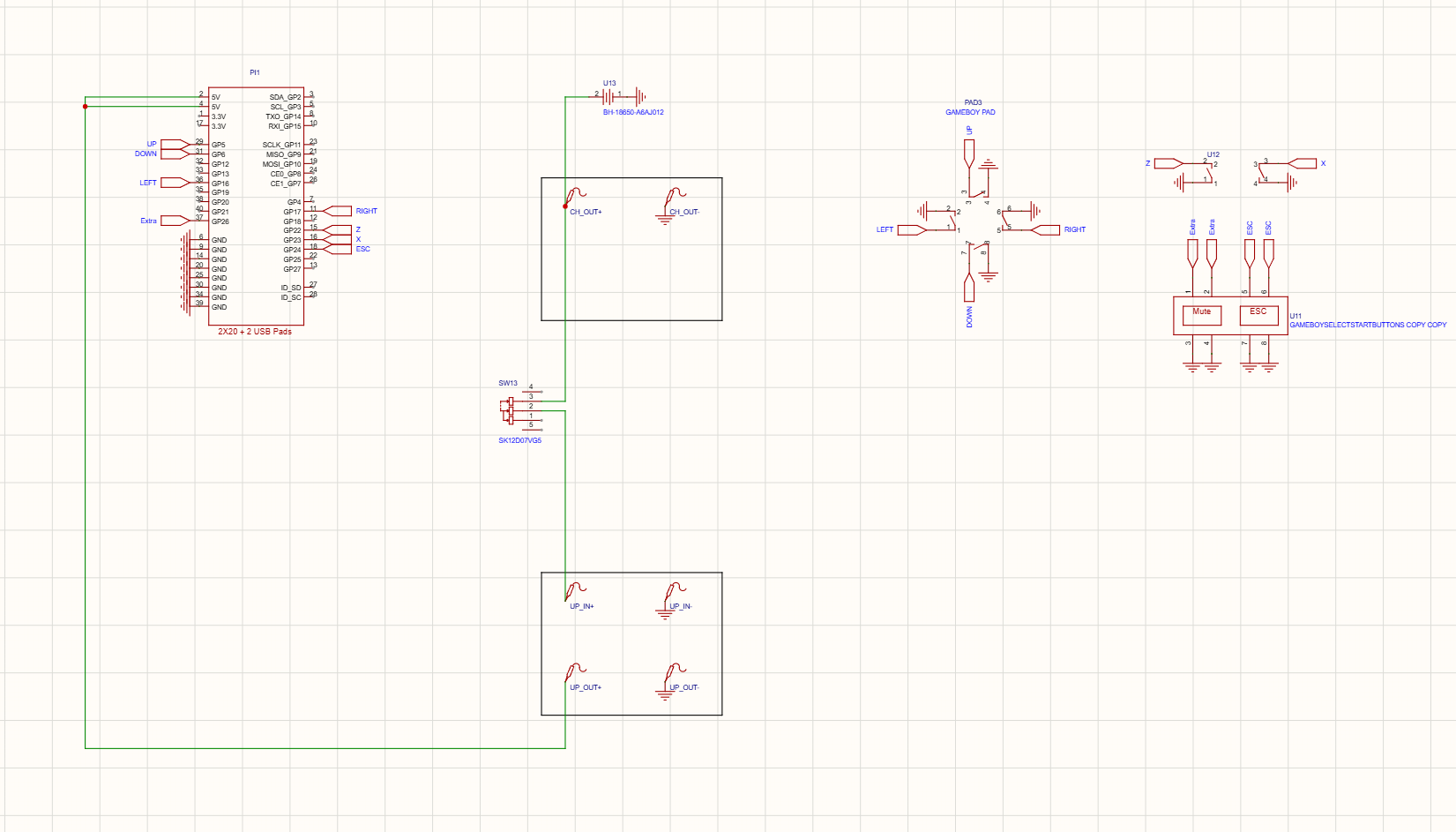
Task: Click the ID_SD pin label on PI1
Action: pos(291,288)
